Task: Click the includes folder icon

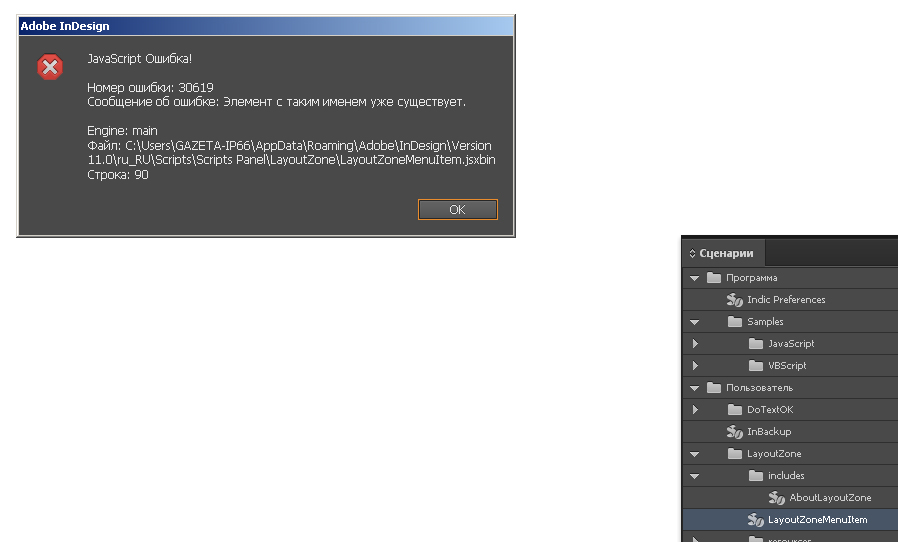Action: 756,475
